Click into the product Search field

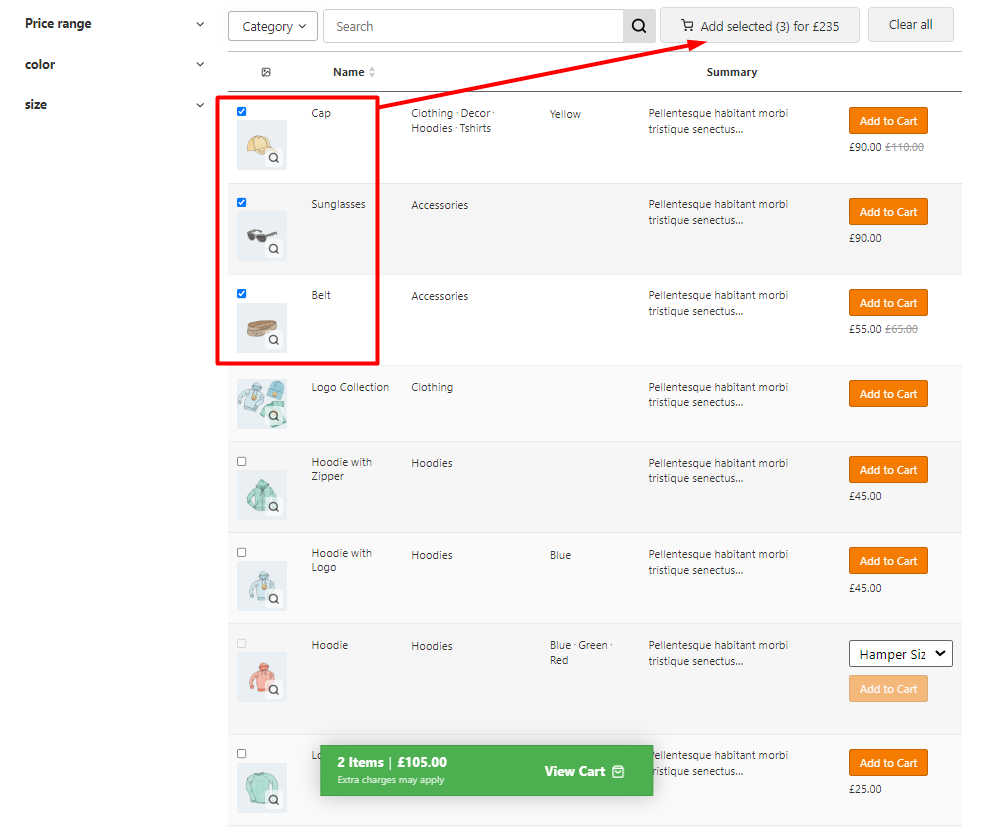[473, 26]
